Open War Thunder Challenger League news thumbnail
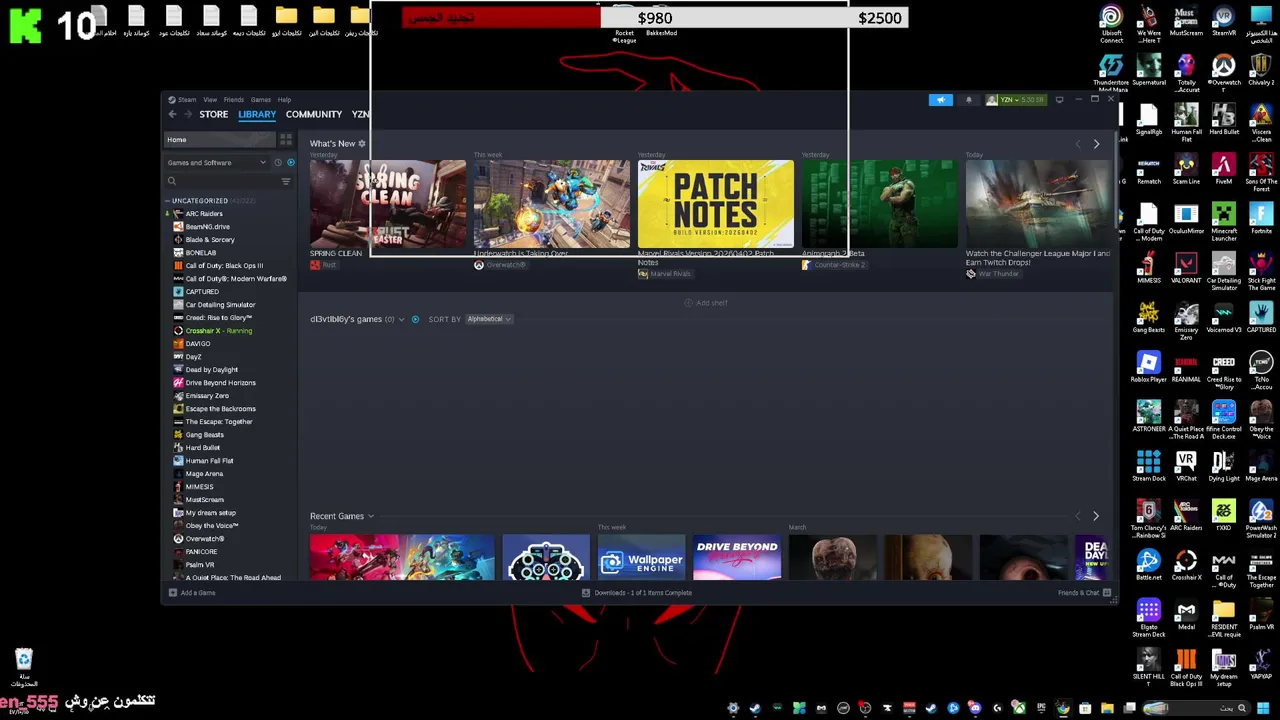1280x720 pixels. pos(1038,204)
